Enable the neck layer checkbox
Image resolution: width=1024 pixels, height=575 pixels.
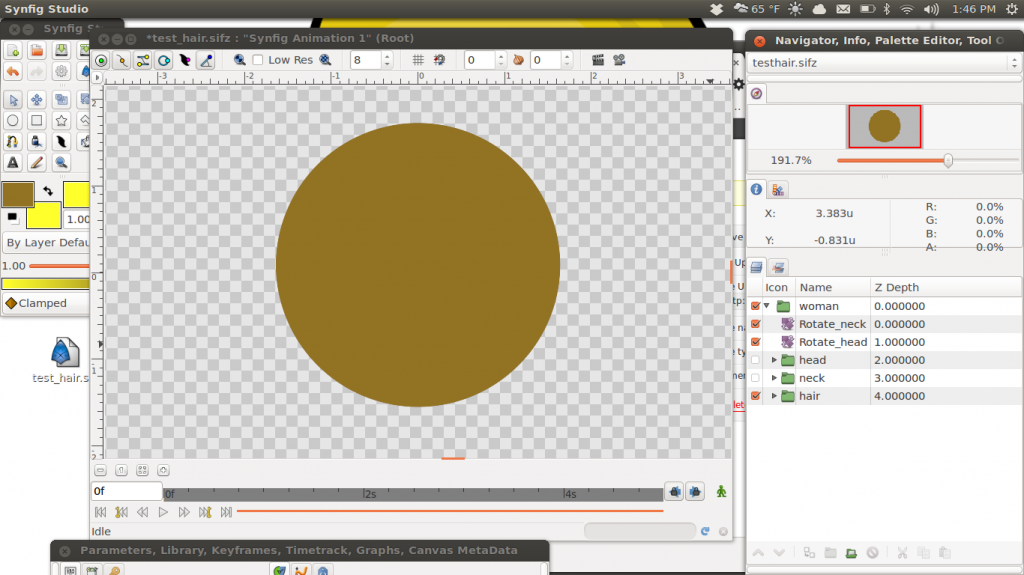pos(756,378)
